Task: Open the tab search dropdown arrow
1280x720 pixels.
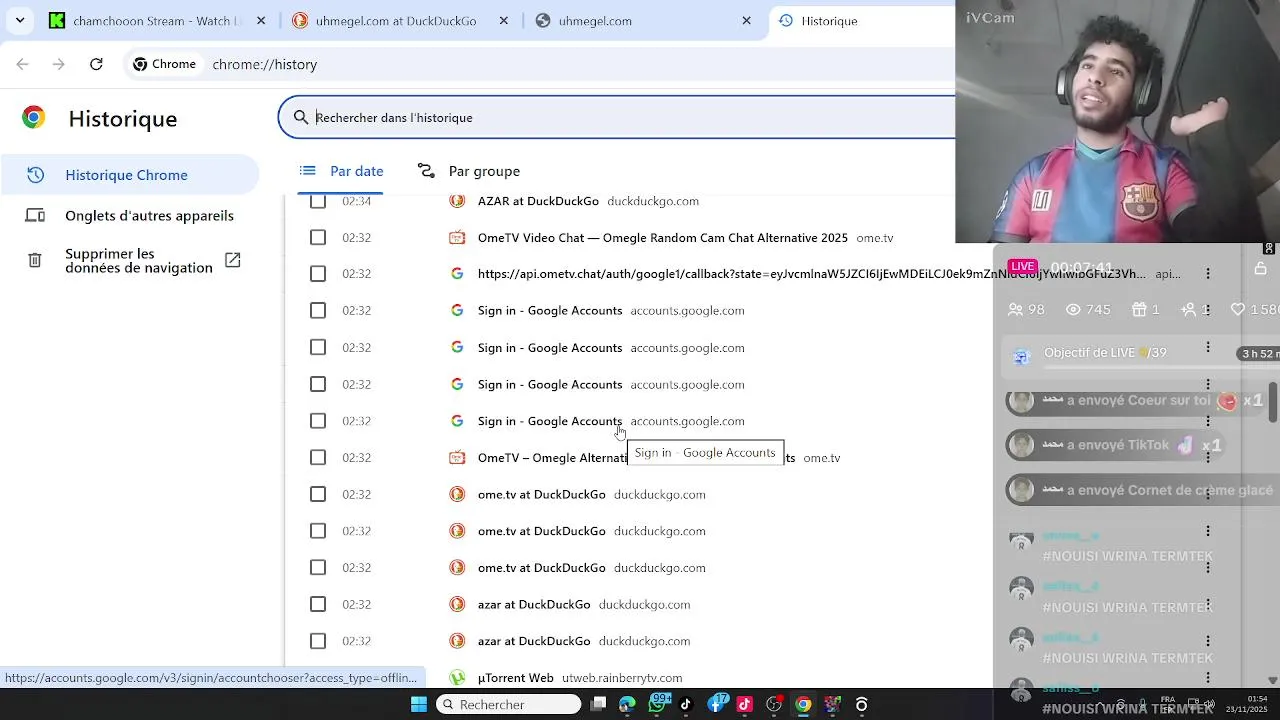Action: pos(20,20)
